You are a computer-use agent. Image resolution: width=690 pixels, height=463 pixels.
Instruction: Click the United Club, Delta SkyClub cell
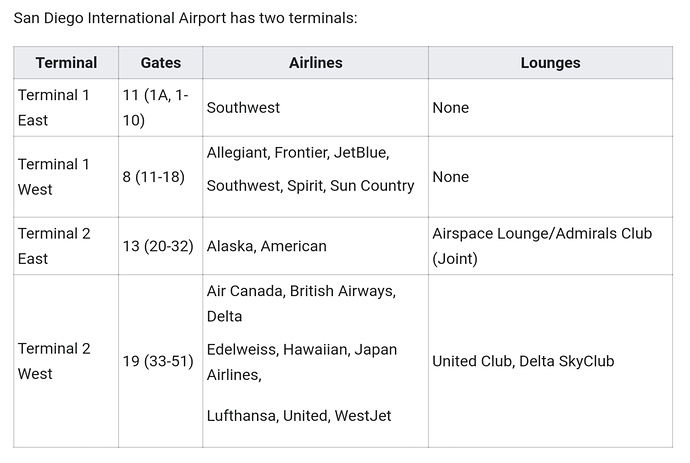click(551, 361)
